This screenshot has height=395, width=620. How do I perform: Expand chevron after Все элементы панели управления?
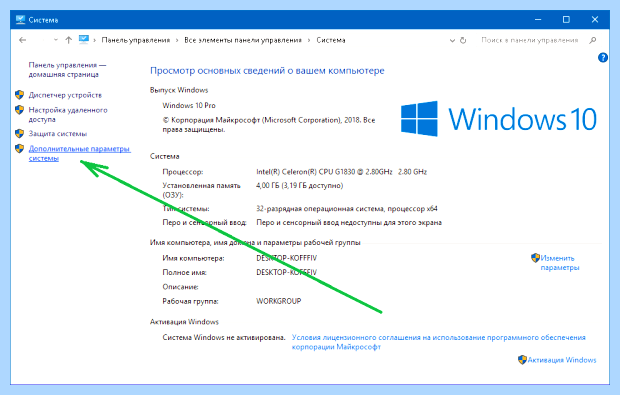coord(309,40)
